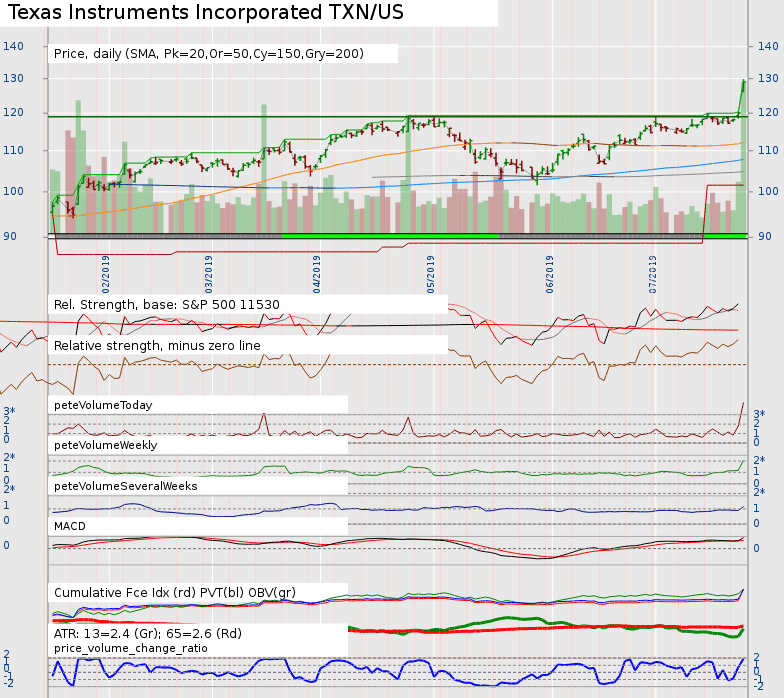This screenshot has width=784, height=698.
Task: Click the 130 price label on right axis
Action: coord(768,78)
